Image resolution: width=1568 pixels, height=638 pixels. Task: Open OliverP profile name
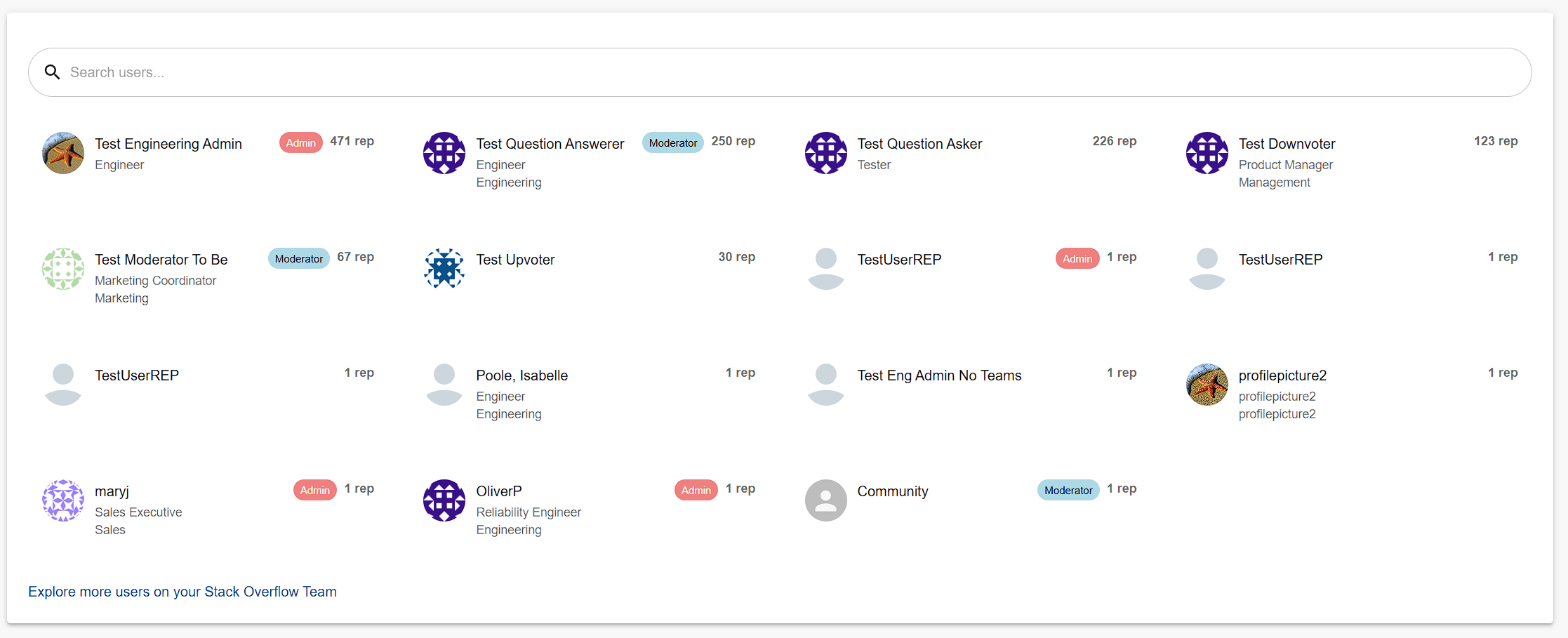point(499,491)
